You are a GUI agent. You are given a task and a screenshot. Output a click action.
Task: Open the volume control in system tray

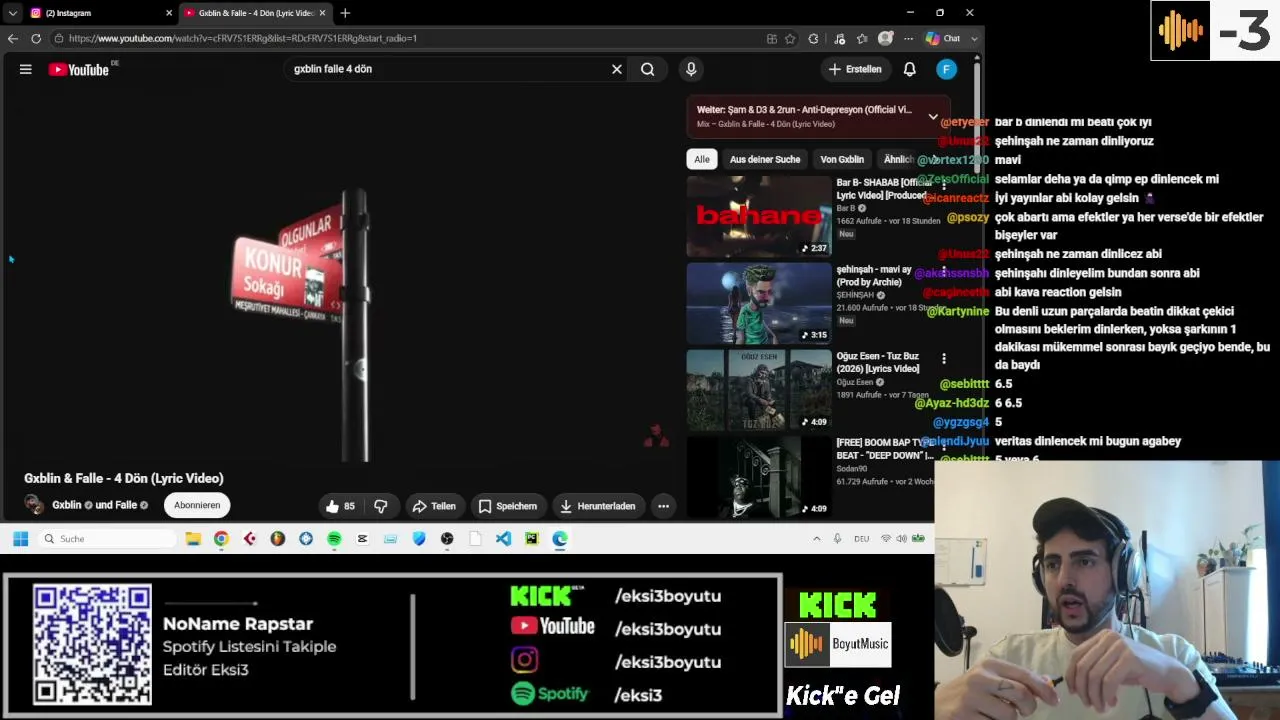point(902,538)
